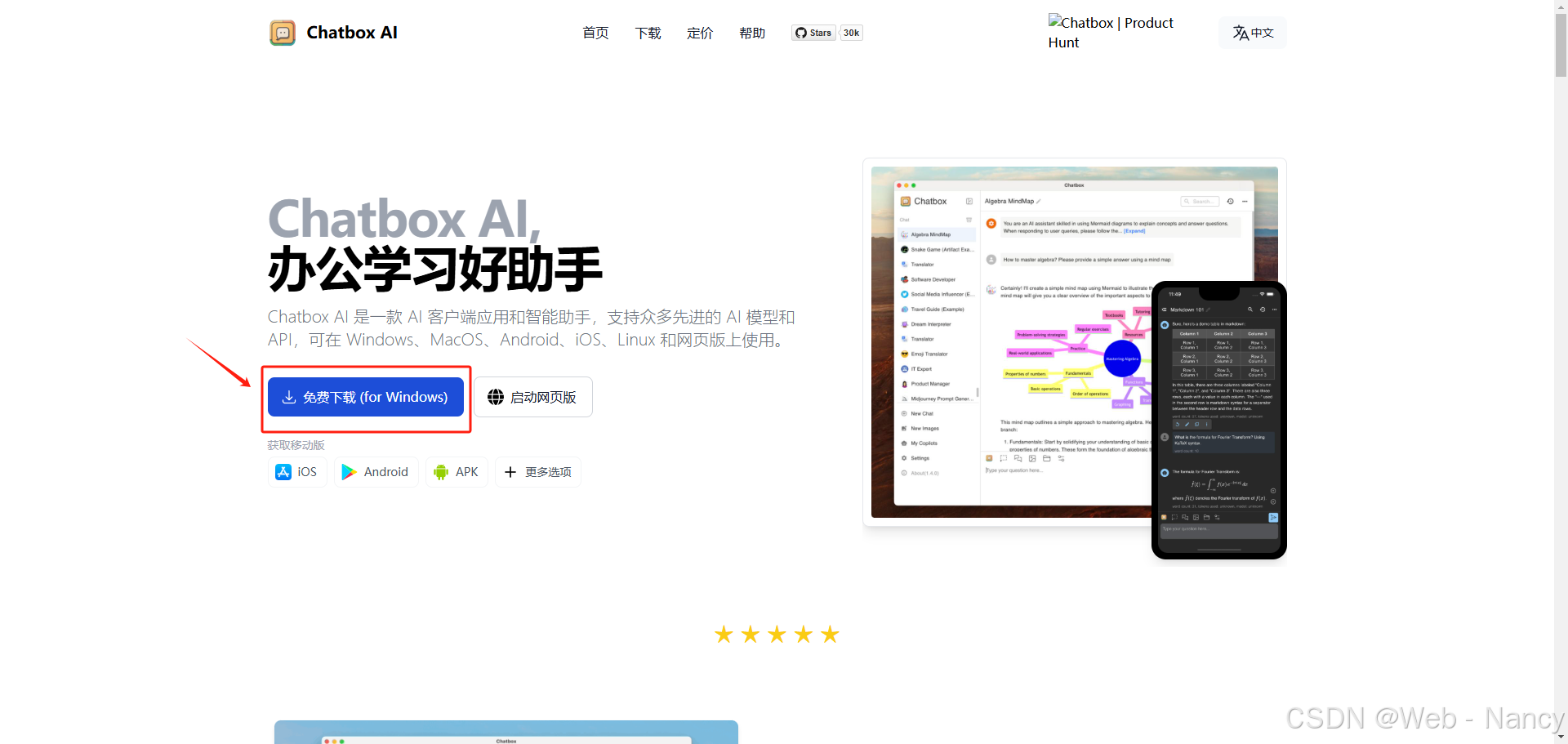1568x744 pixels.
Task: Go to the 首页 nav item
Action: pyautogui.click(x=595, y=33)
